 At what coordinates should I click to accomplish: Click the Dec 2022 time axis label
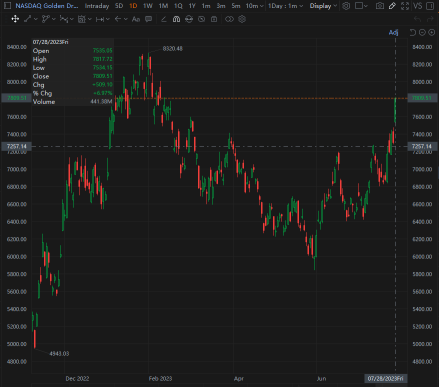coord(77,379)
